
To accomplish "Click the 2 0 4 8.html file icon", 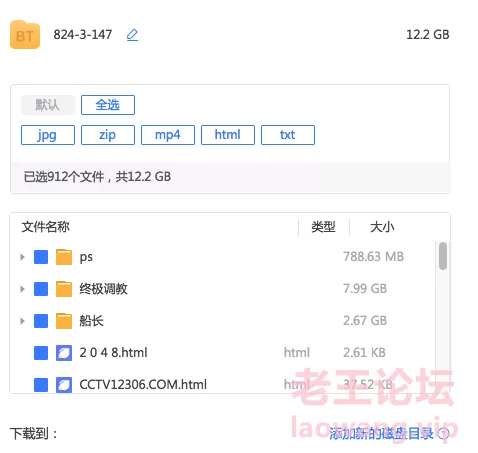I will click(x=64, y=353).
